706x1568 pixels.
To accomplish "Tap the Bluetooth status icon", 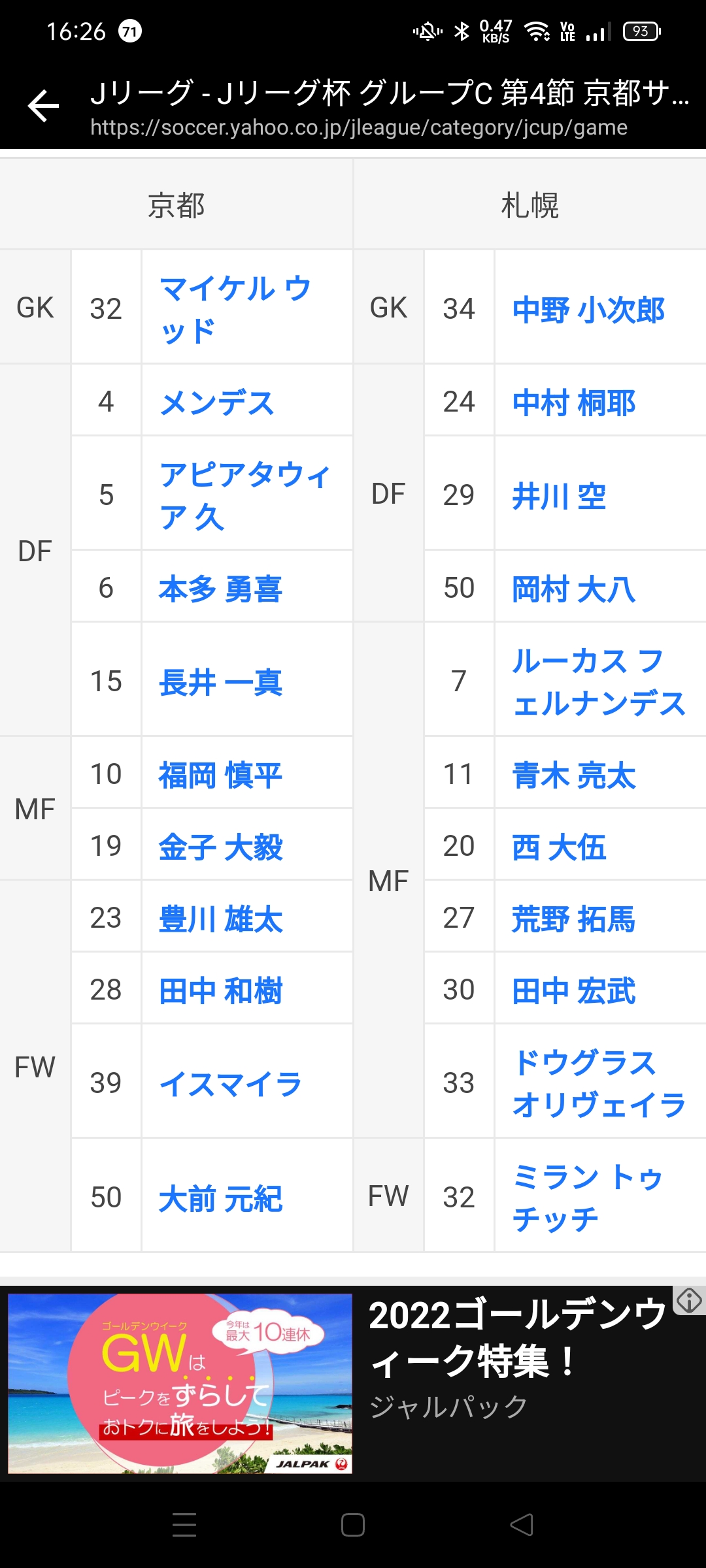I will pyautogui.click(x=462, y=31).
